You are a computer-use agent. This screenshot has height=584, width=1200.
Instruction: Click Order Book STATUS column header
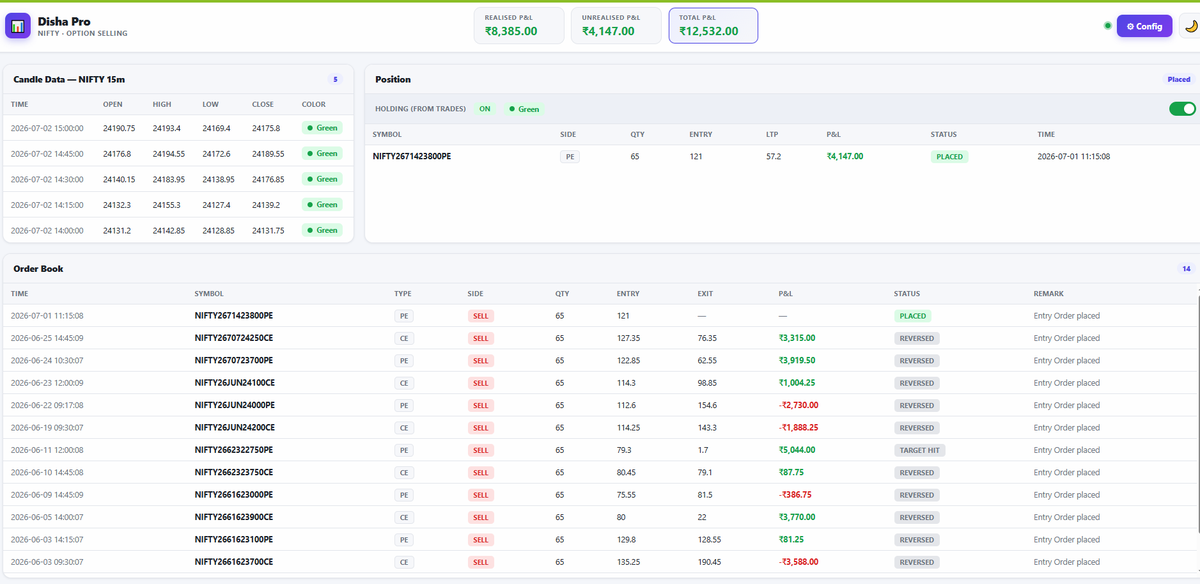[x=907, y=294]
